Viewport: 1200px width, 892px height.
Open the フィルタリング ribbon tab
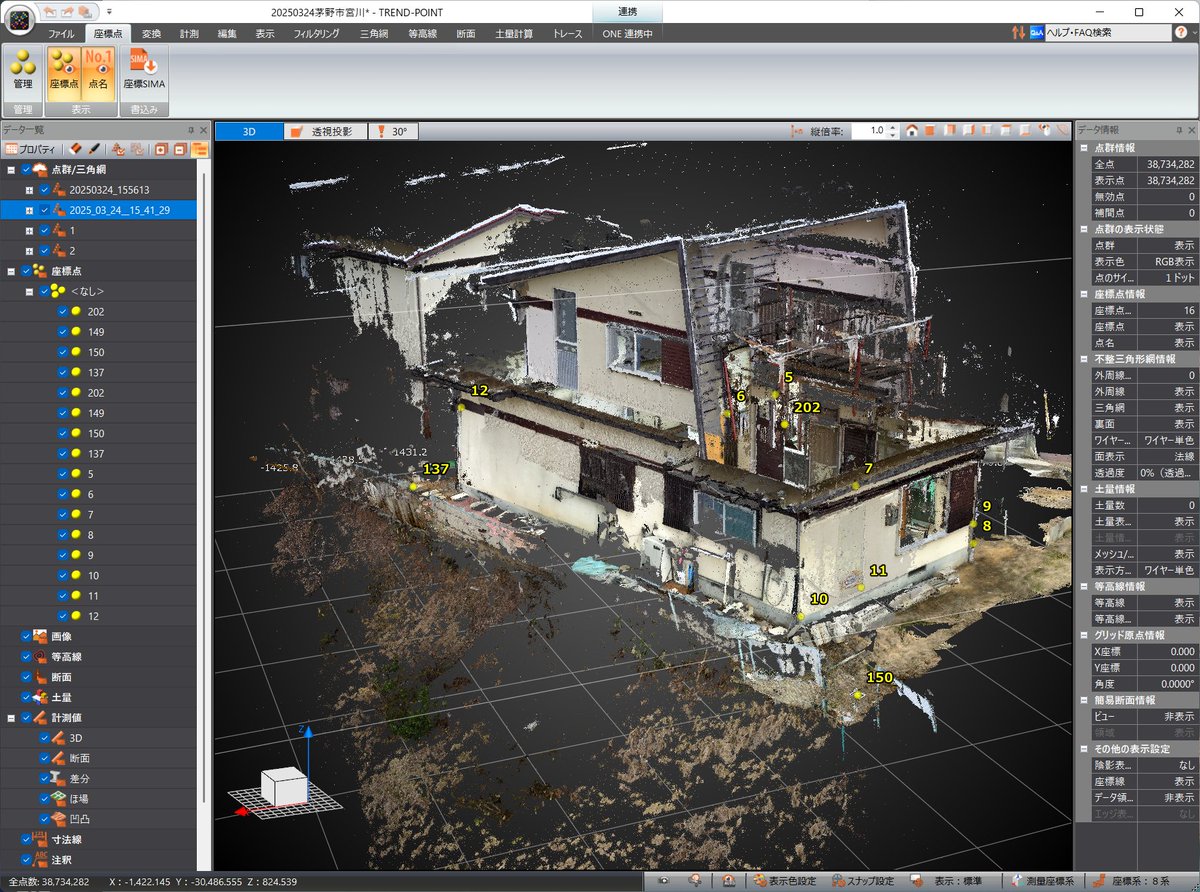(x=316, y=33)
